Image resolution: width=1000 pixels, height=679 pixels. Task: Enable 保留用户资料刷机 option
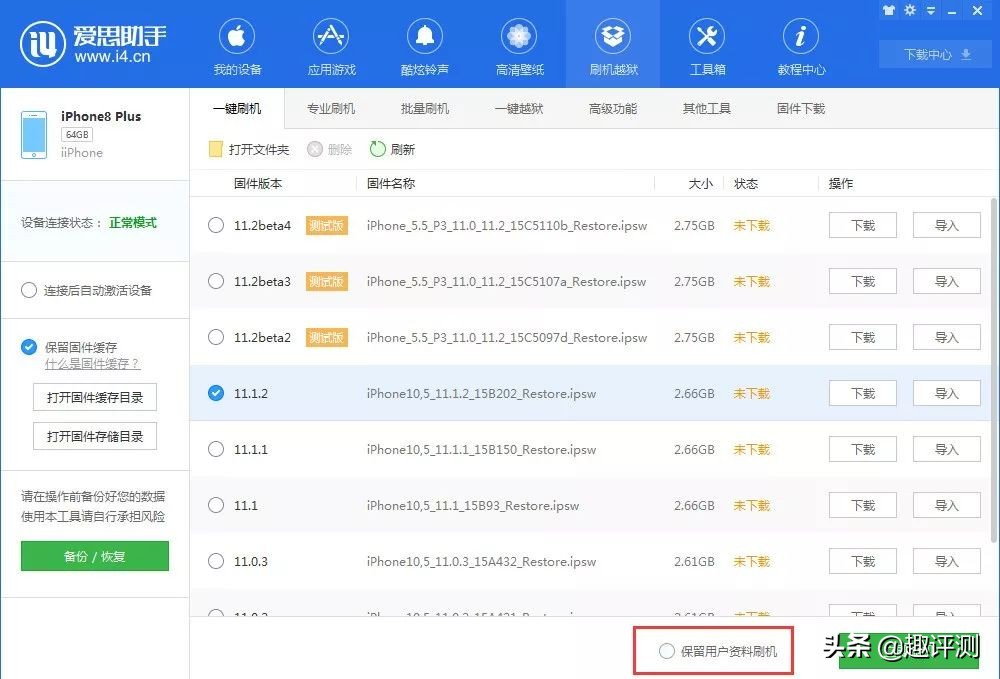(x=666, y=649)
